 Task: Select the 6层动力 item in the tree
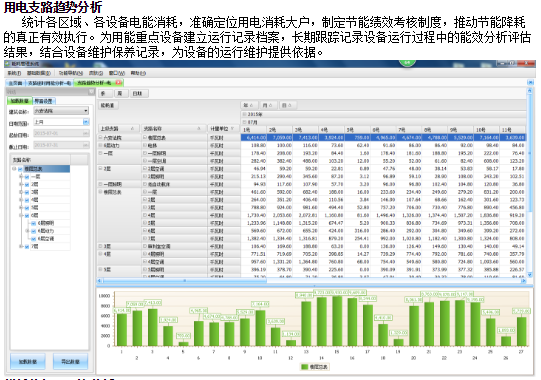[x=46, y=231]
